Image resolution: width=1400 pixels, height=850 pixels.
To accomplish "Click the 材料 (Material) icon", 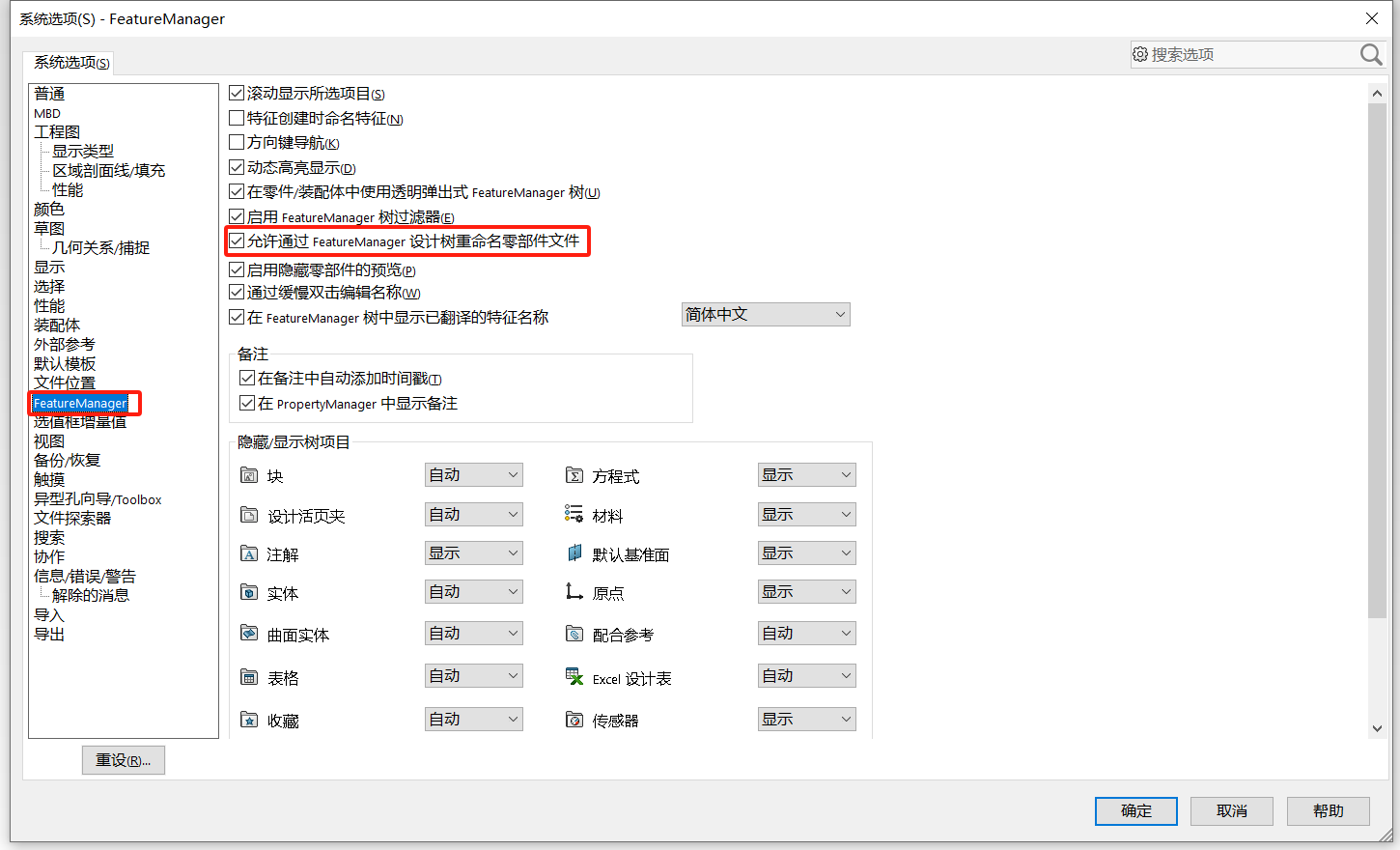I will 575,514.
